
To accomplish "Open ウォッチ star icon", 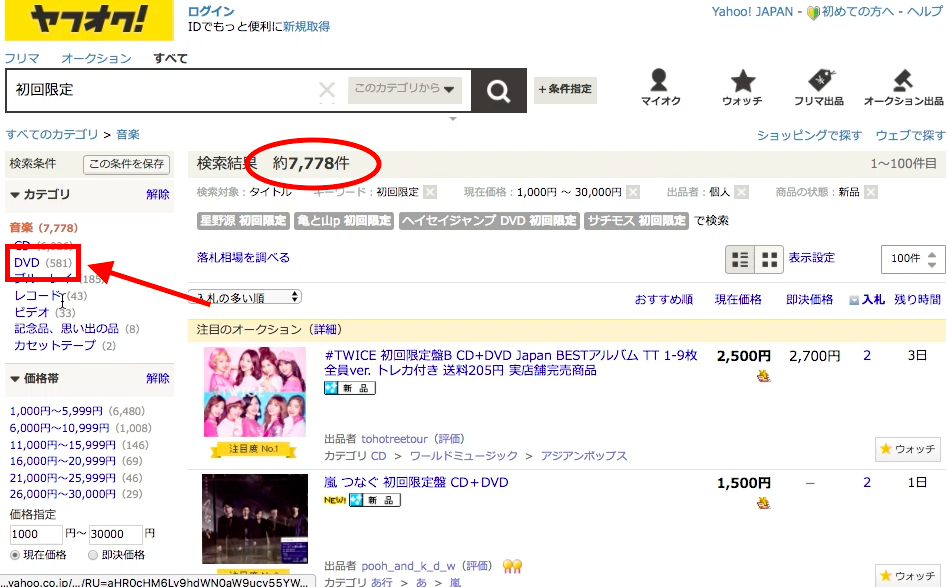I will (x=742, y=88).
